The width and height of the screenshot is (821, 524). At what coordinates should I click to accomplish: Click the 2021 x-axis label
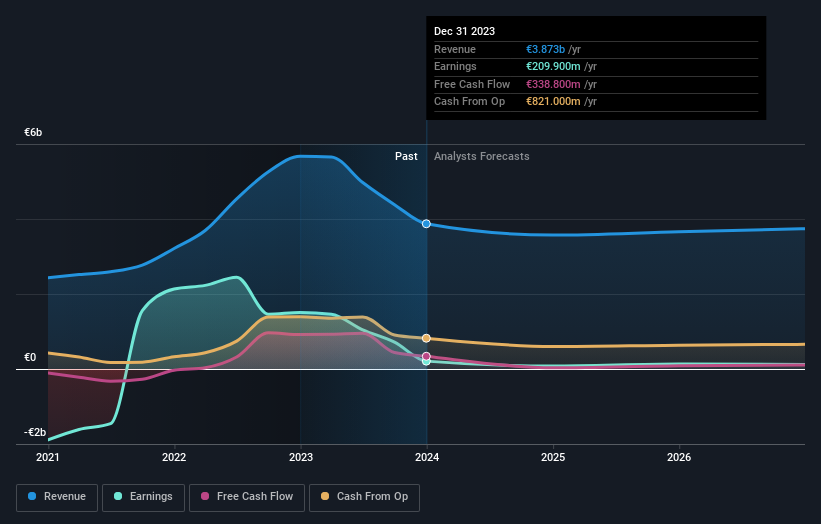[x=48, y=457]
